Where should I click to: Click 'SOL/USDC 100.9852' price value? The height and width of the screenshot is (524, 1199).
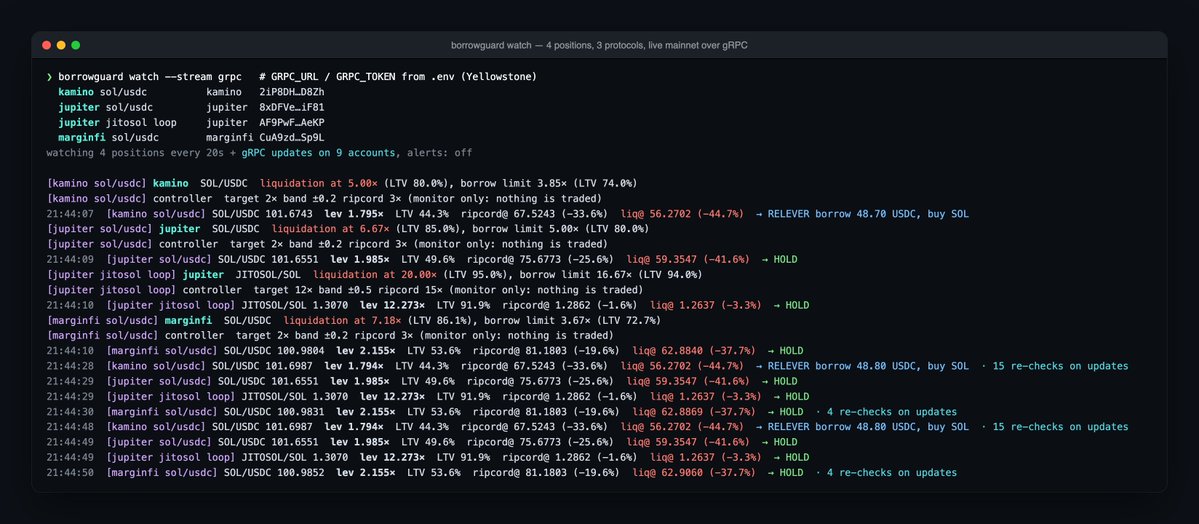pyautogui.click(x=274, y=473)
